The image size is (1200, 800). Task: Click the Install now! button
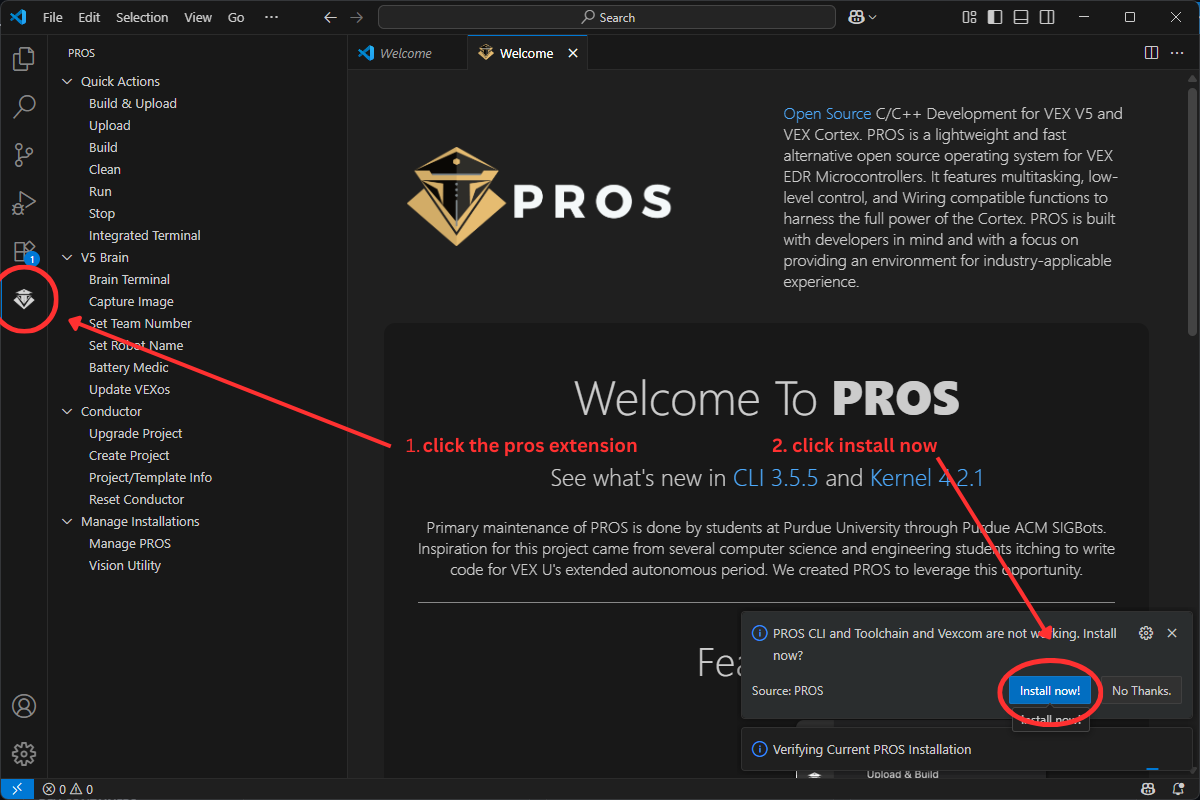pyautogui.click(x=1049, y=691)
